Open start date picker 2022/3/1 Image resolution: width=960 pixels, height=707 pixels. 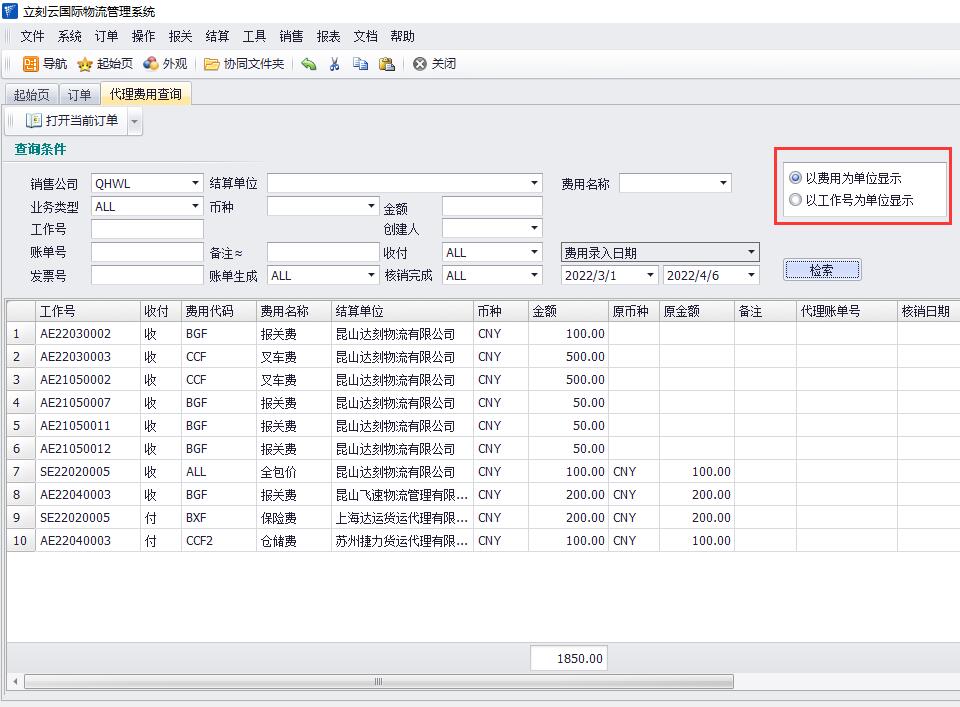click(x=650, y=275)
